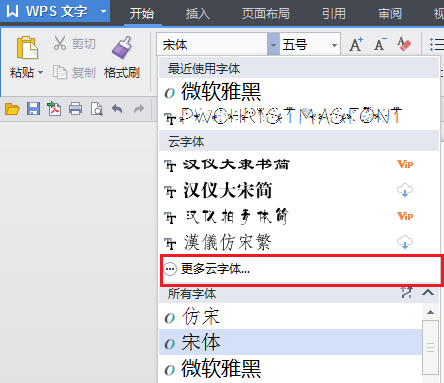Choose cloud font 汉仪柏青体简
444x383 pixels.
coord(299,216)
